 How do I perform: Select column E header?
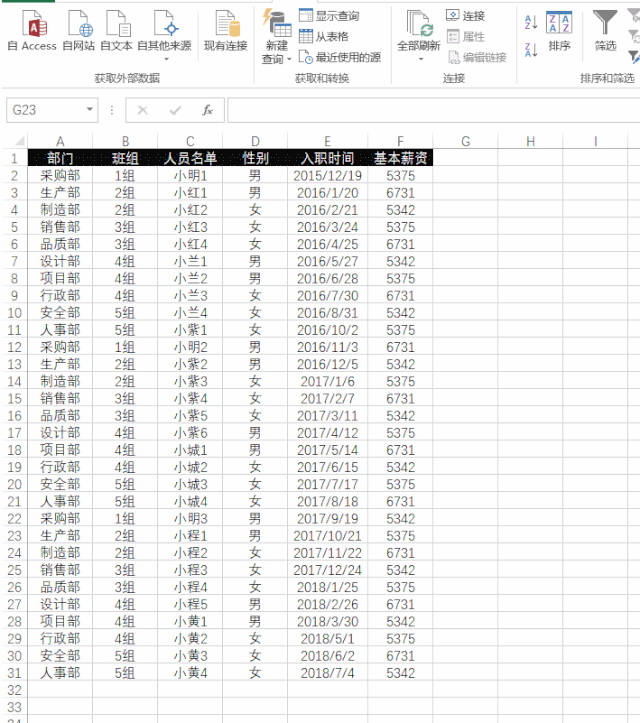pyautogui.click(x=327, y=141)
